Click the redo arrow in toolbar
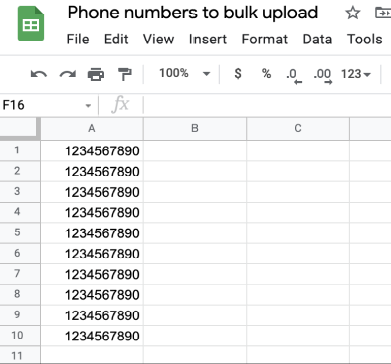Image resolution: width=391 pixels, height=364 pixels. [x=68, y=74]
